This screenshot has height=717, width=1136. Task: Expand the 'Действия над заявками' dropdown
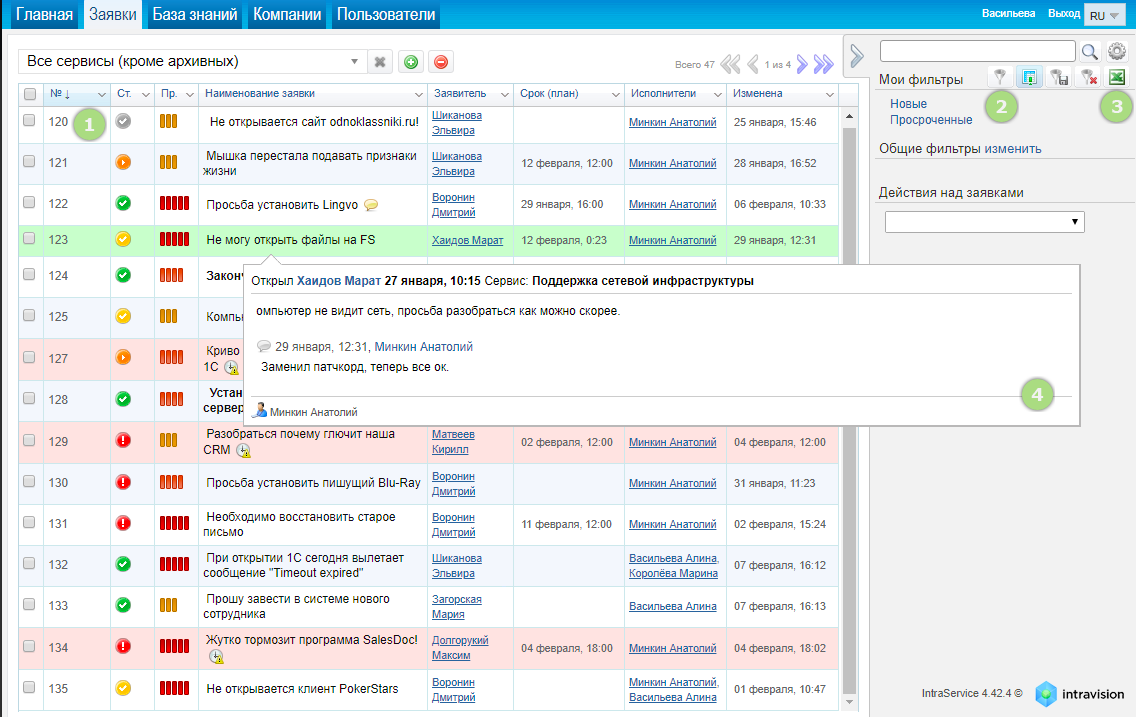[984, 222]
